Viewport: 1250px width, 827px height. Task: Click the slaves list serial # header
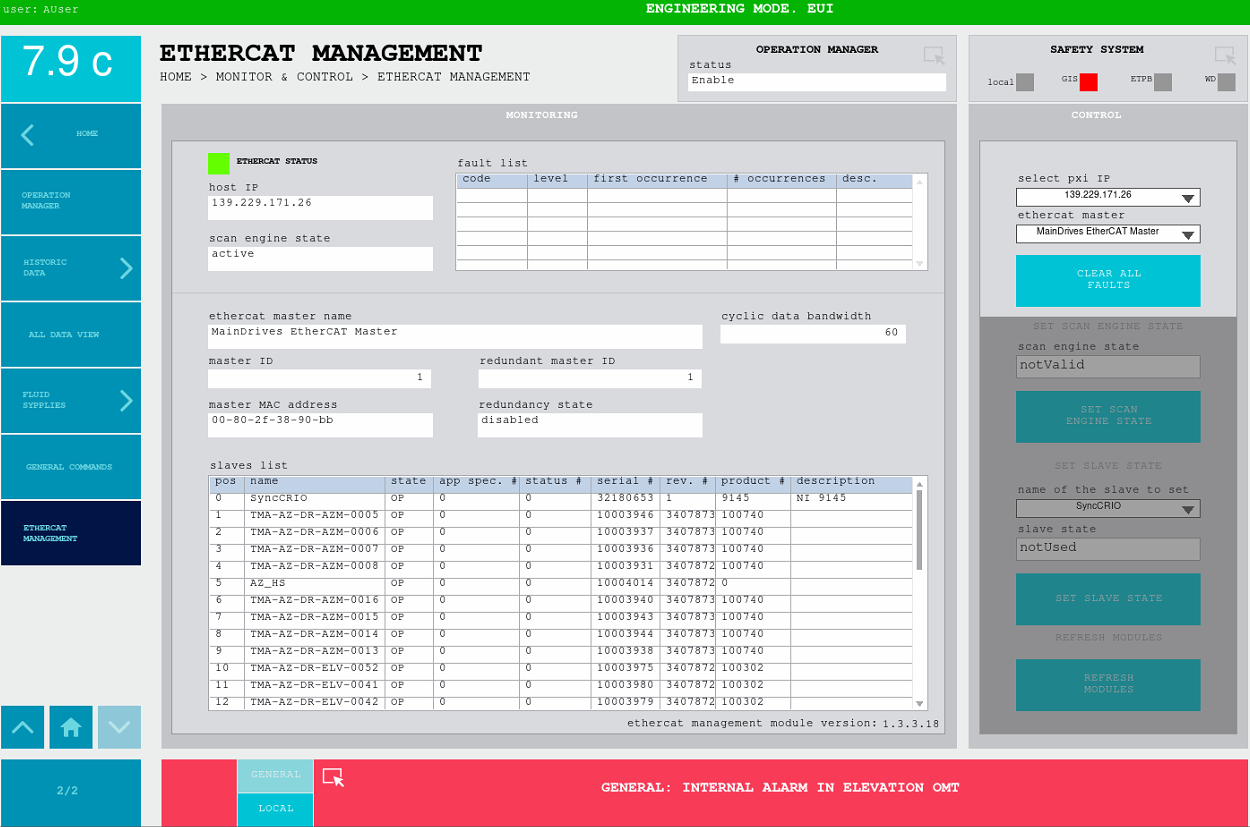point(626,482)
